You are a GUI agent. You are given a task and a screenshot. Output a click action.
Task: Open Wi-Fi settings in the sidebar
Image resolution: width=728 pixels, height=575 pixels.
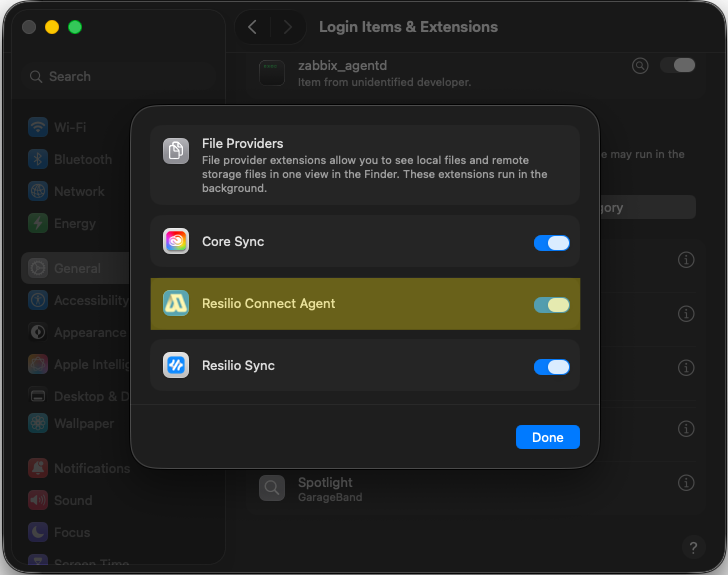74,127
